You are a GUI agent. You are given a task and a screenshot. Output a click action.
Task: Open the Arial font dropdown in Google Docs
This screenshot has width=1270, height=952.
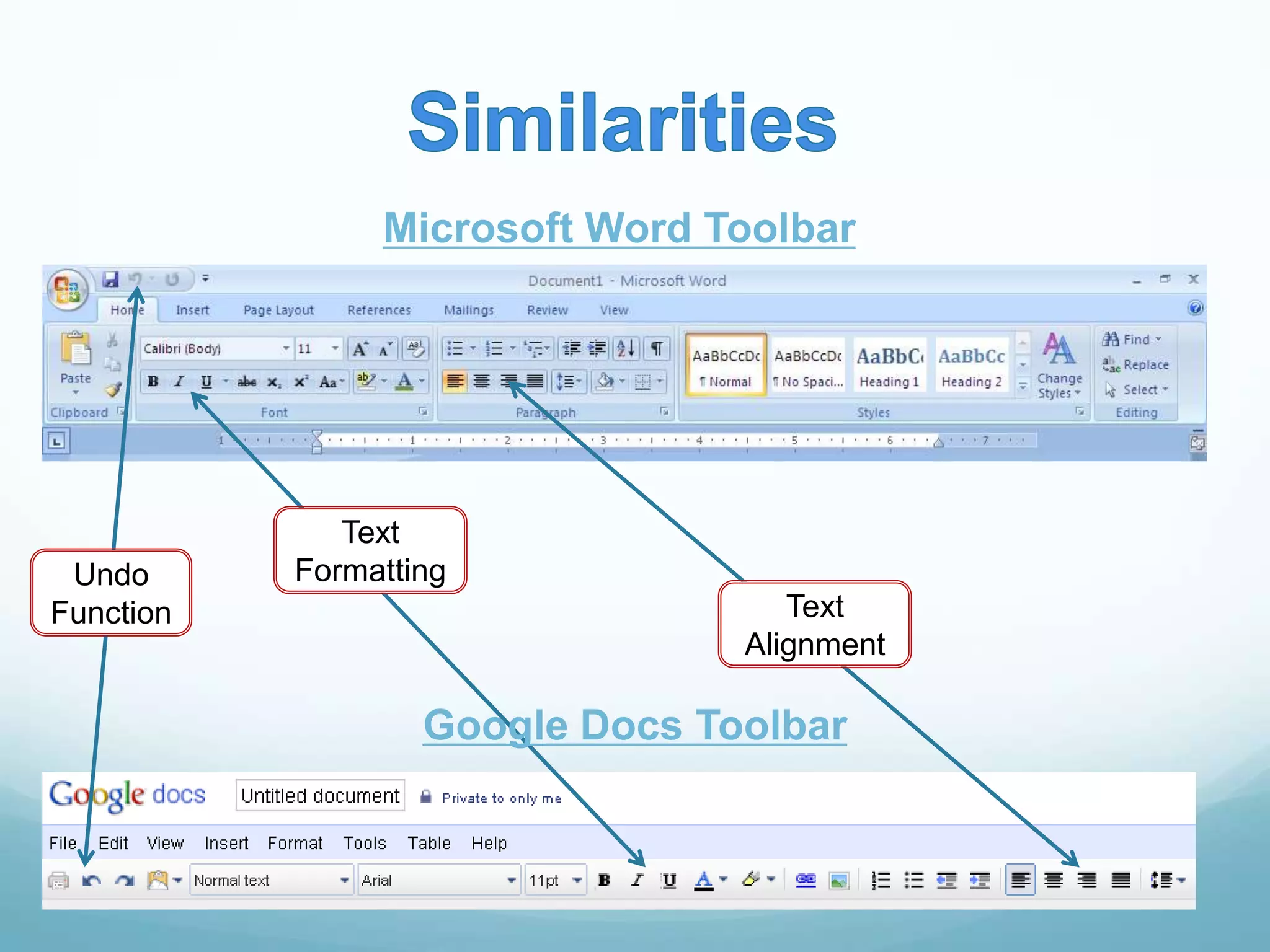click(x=439, y=880)
